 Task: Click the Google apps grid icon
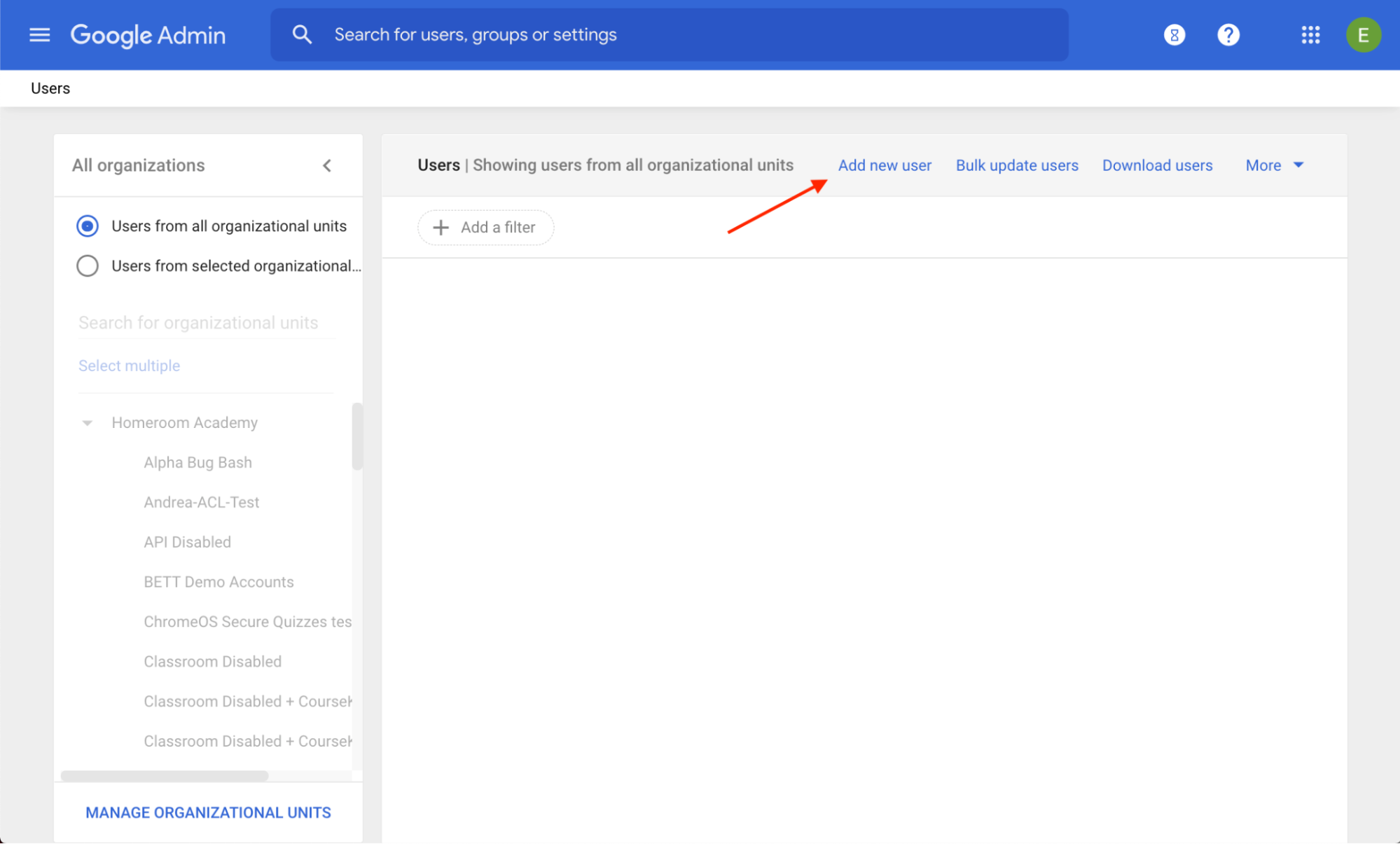coord(1310,35)
